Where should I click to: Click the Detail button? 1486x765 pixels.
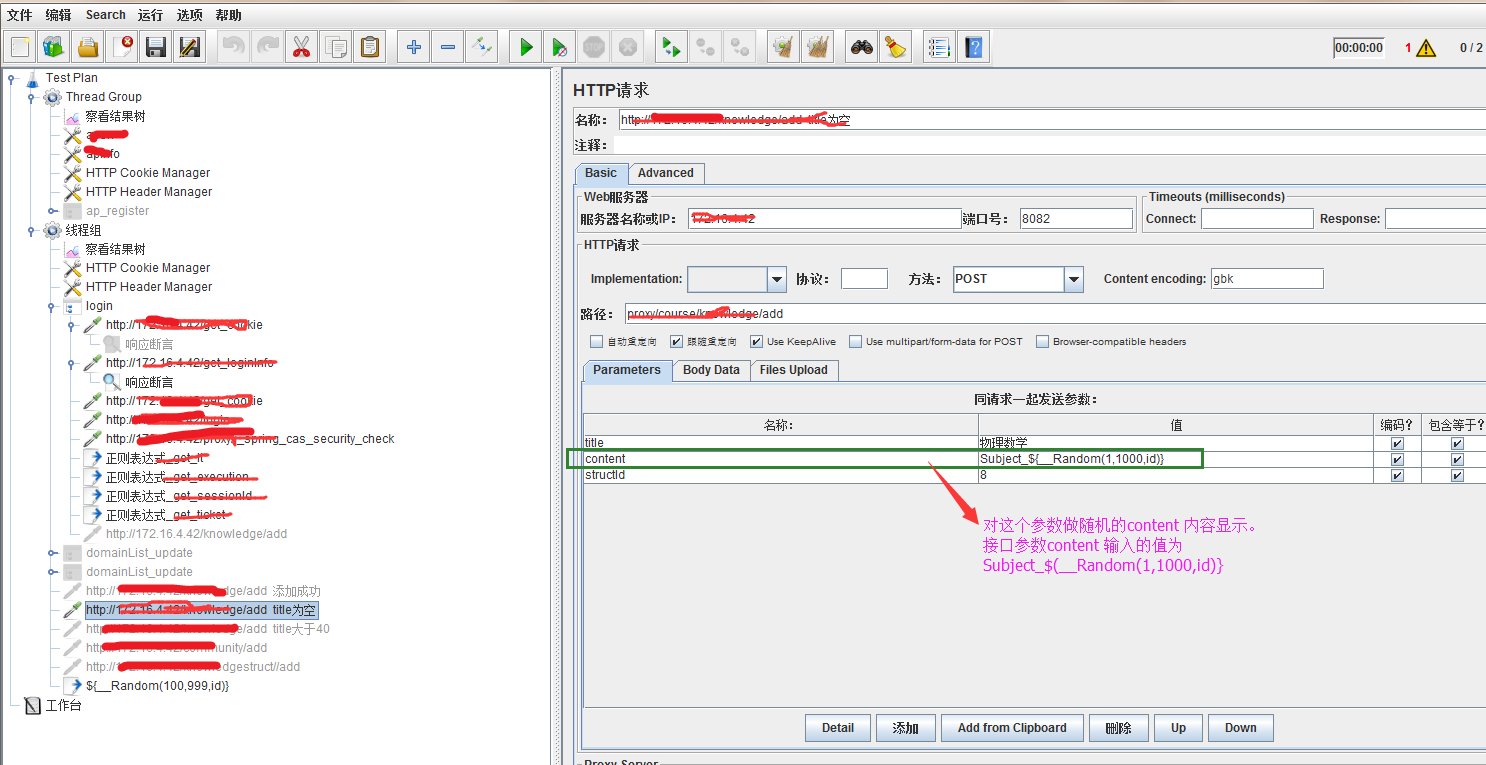(838, 728)
